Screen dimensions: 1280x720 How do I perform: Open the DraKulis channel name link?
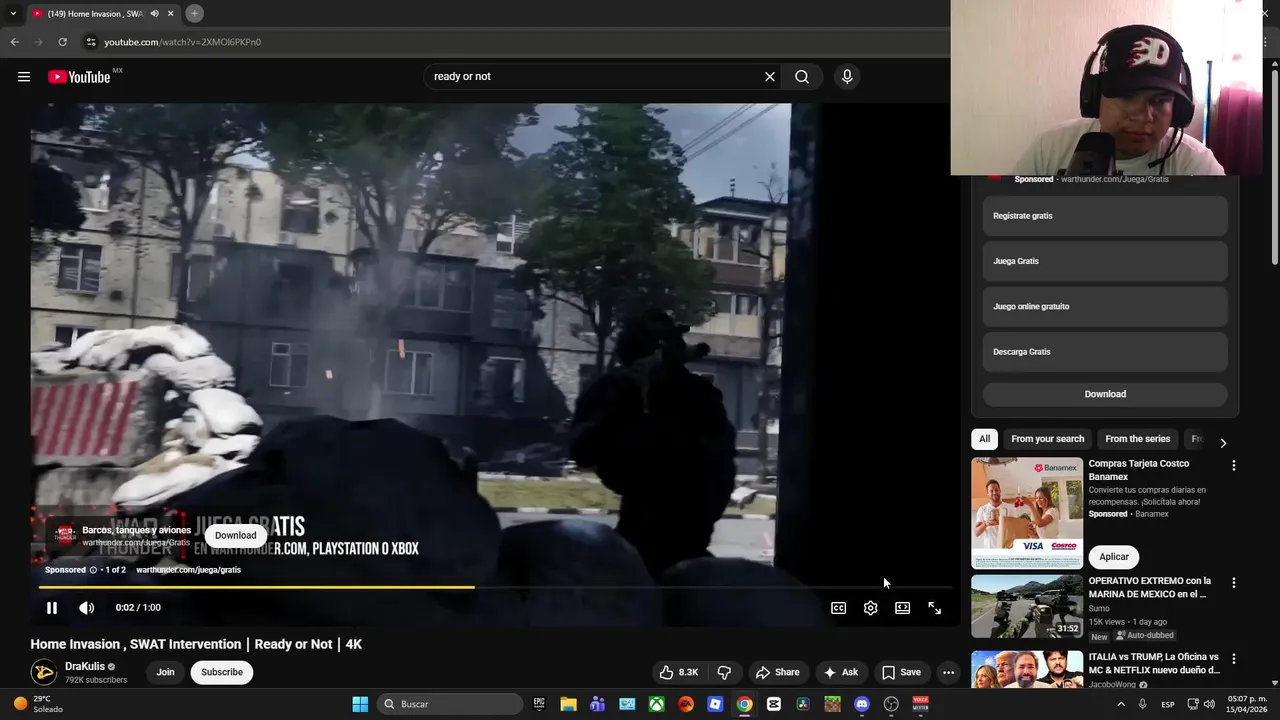click(x=85, y=666)
